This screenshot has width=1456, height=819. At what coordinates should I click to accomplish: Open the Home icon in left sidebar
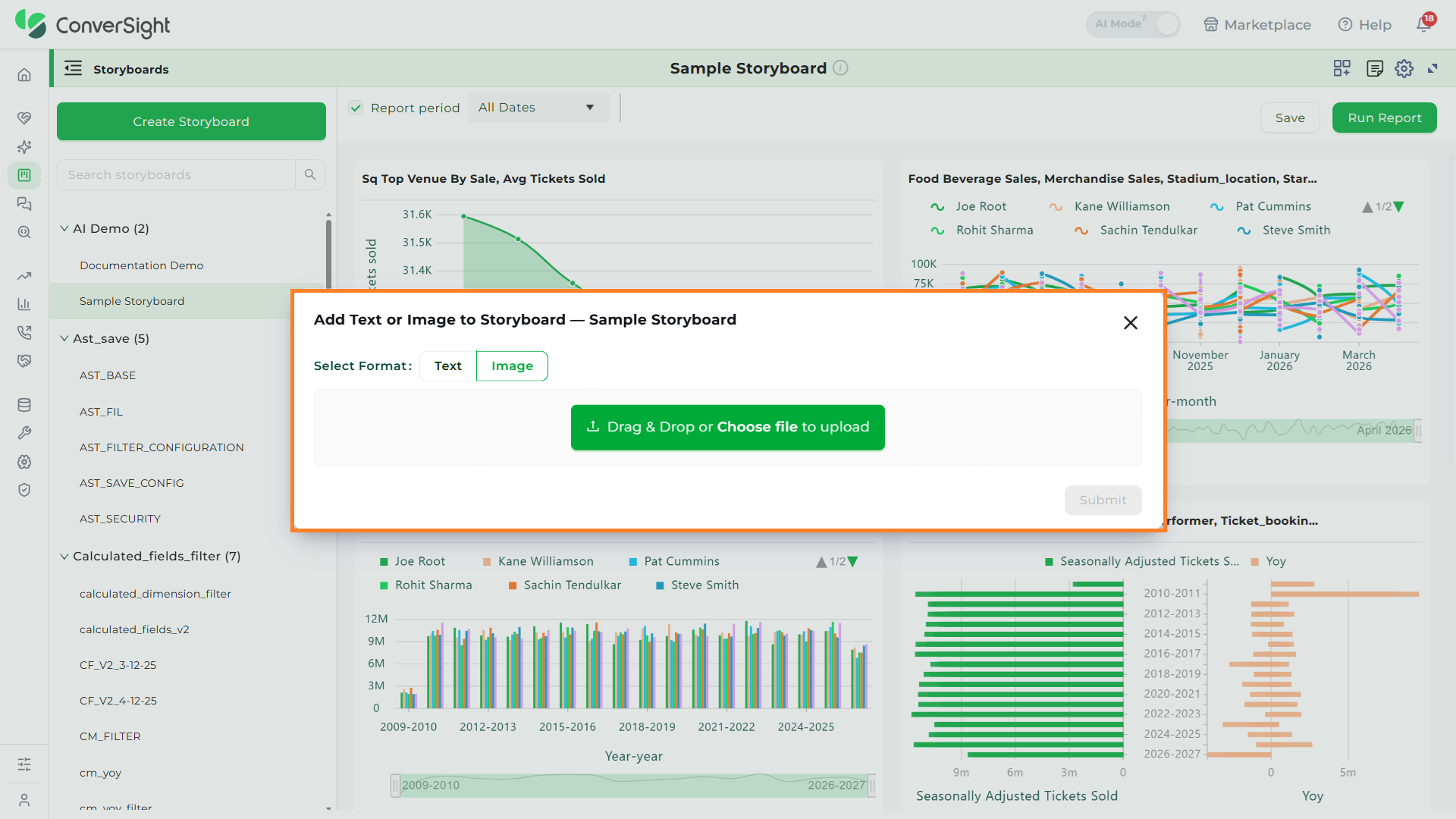24,75
